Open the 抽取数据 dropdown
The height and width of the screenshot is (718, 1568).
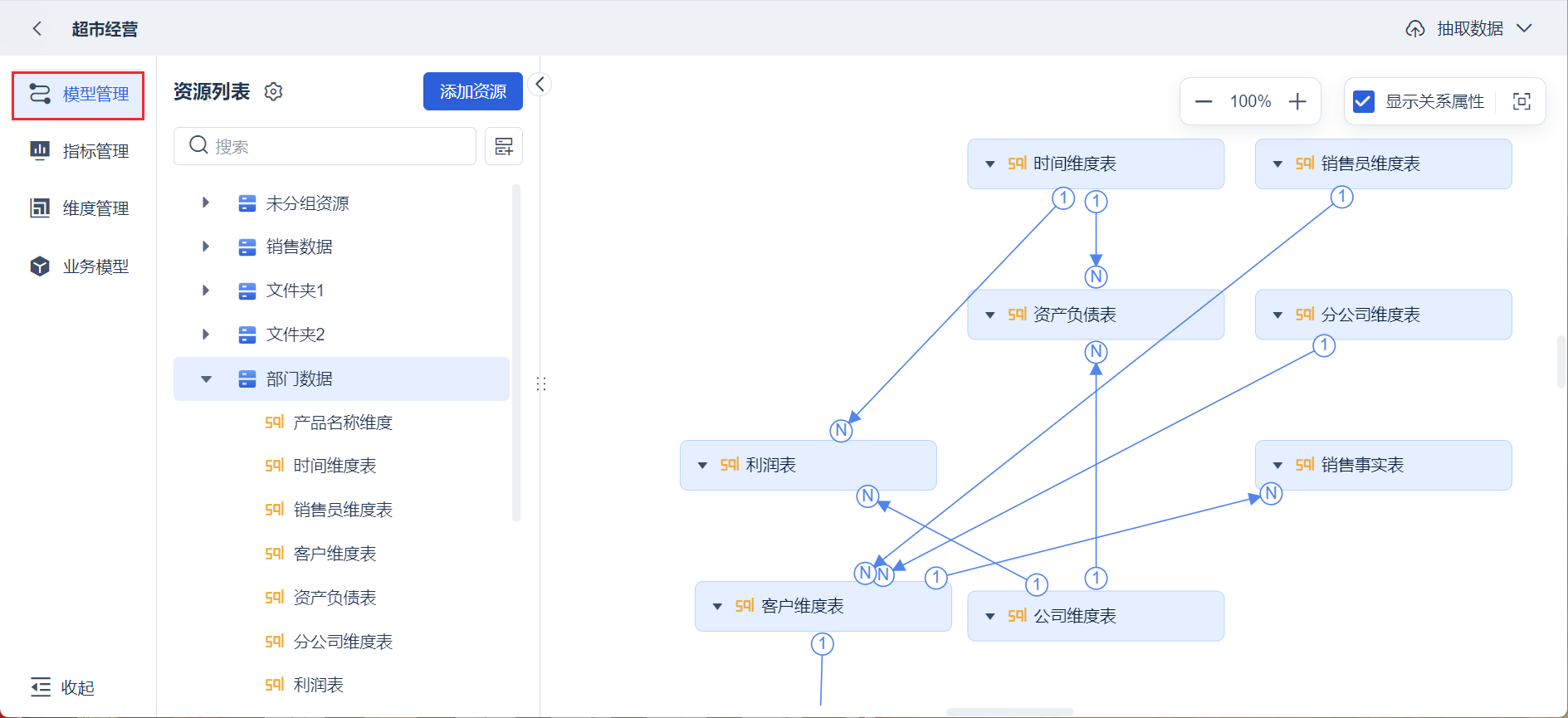pos(1524,28)
